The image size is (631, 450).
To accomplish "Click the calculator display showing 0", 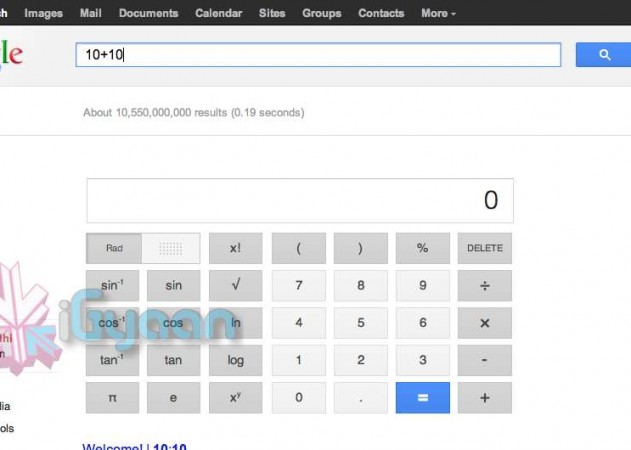I will coord(300,201).
